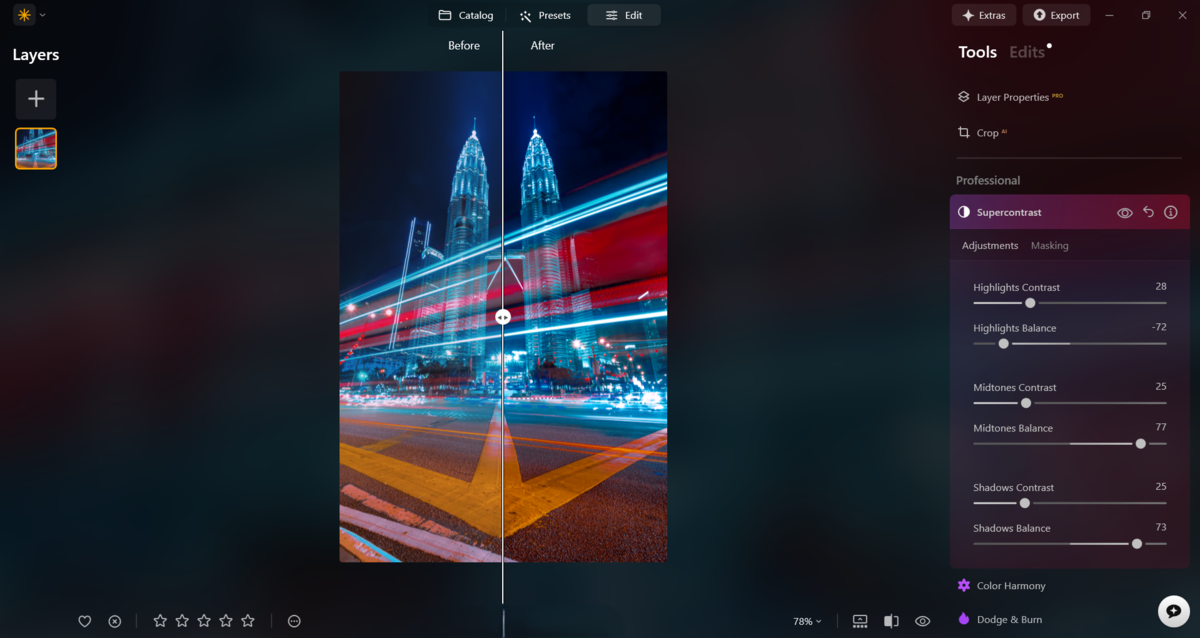Viewport: 1200px width, 638px height.
Task: Reset Supercontrast adjustments with the undo icon
Action: [x=1147, y=212]
